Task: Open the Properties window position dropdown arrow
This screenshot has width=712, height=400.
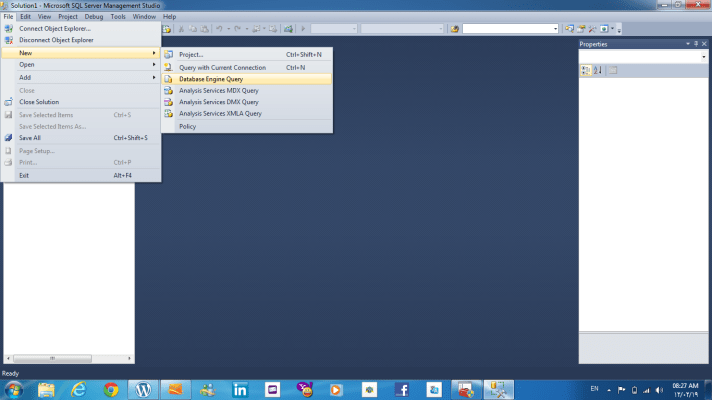Action: 688,45
